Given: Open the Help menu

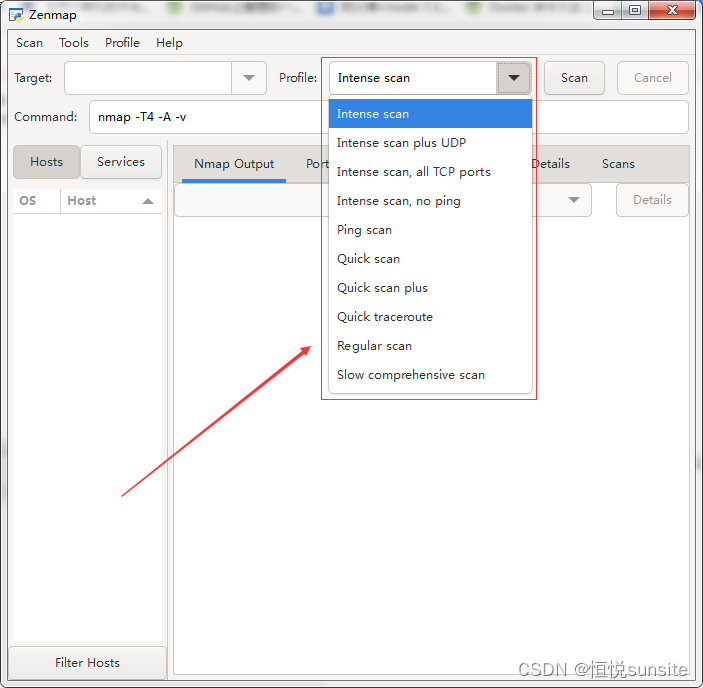Looking at the screenshot, I should click(169, 43).
